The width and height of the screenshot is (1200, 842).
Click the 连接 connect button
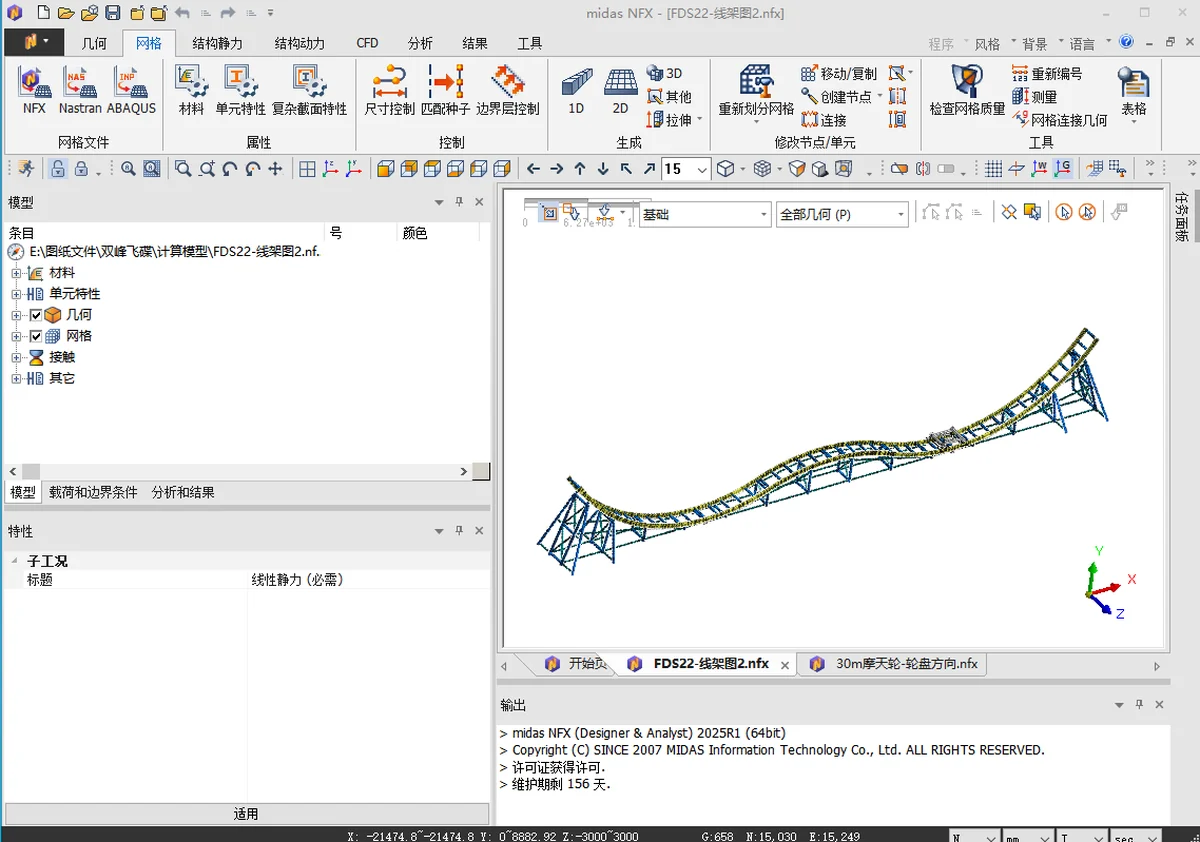point(824,120)
